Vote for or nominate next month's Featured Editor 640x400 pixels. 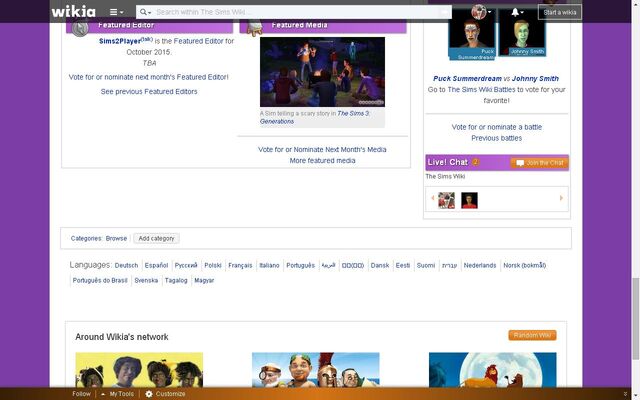point(149,77)
